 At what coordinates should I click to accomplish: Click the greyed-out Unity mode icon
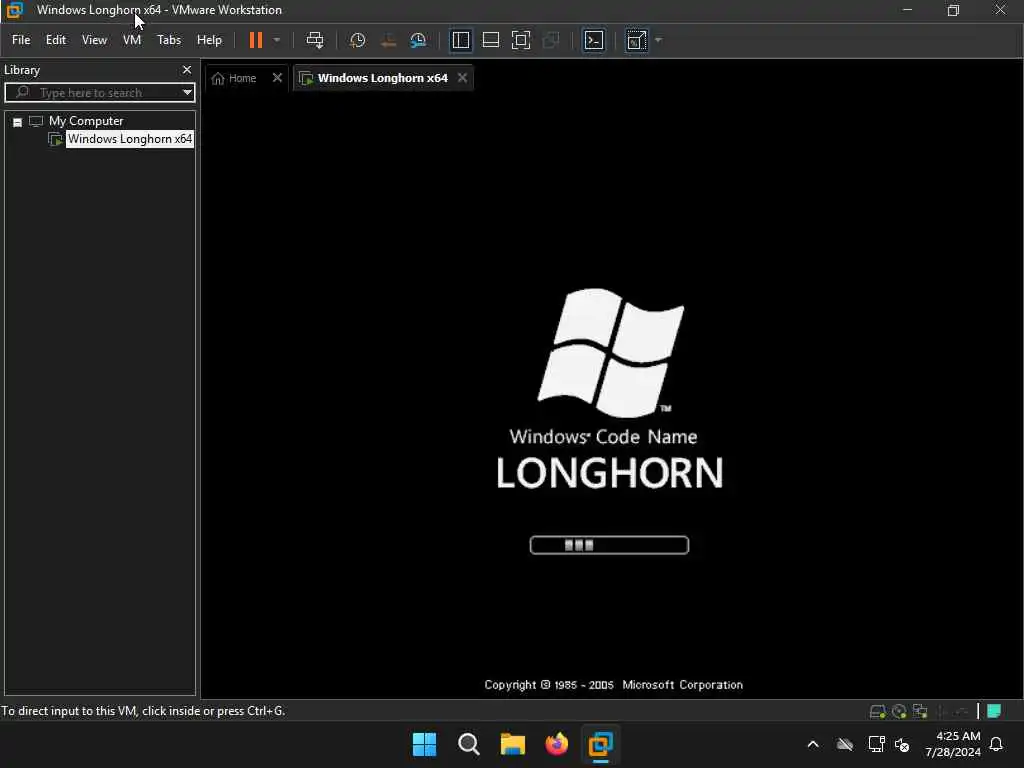(x=551, y=40)
